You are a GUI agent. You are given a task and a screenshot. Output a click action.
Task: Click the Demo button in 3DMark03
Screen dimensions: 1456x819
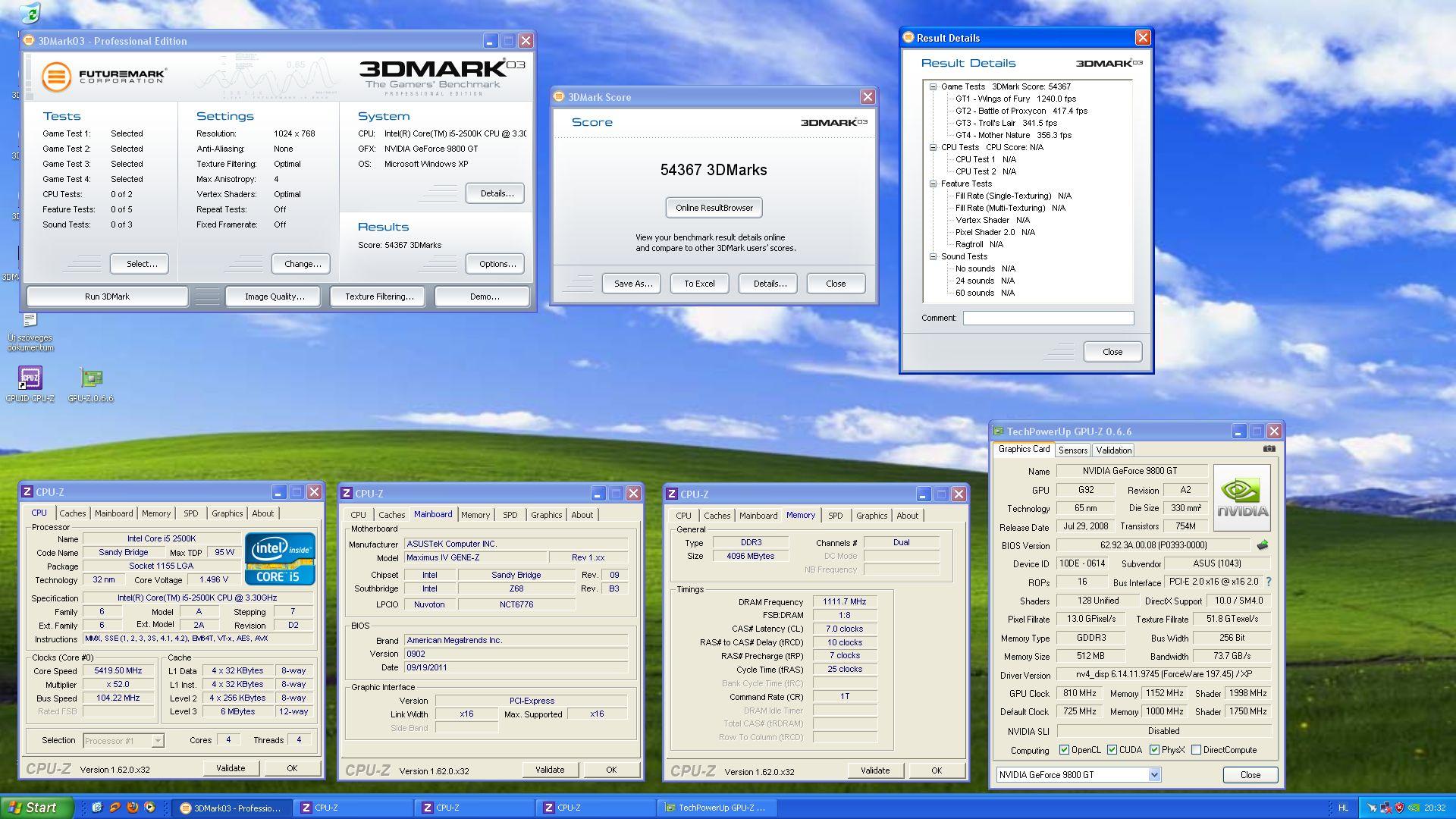483,297
